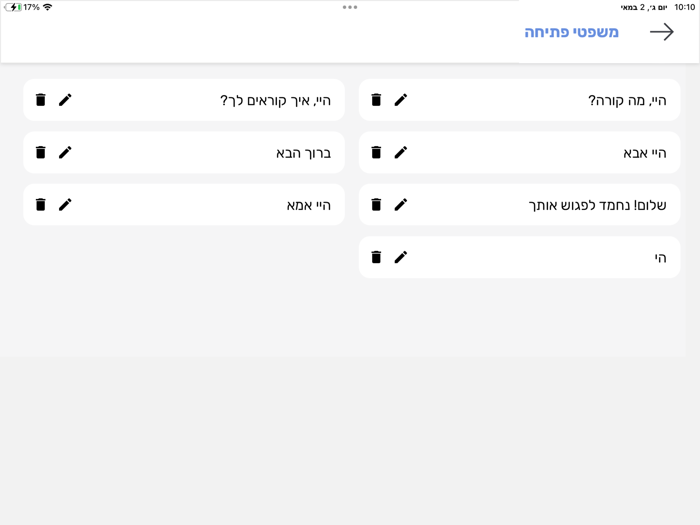The width and height of the screenshot is (700, 525).
Task: Edit the 'היי אבא' sentence
Action: 401,152
